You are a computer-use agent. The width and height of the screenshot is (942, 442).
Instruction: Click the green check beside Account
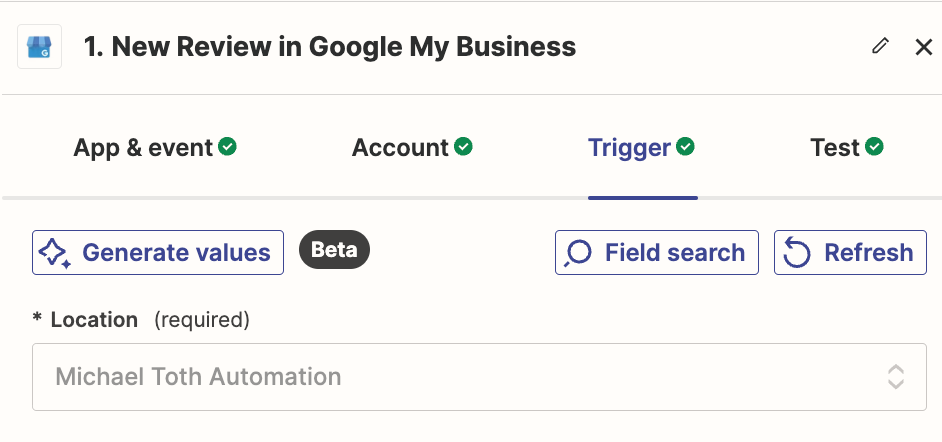click(x=463, y=147)
